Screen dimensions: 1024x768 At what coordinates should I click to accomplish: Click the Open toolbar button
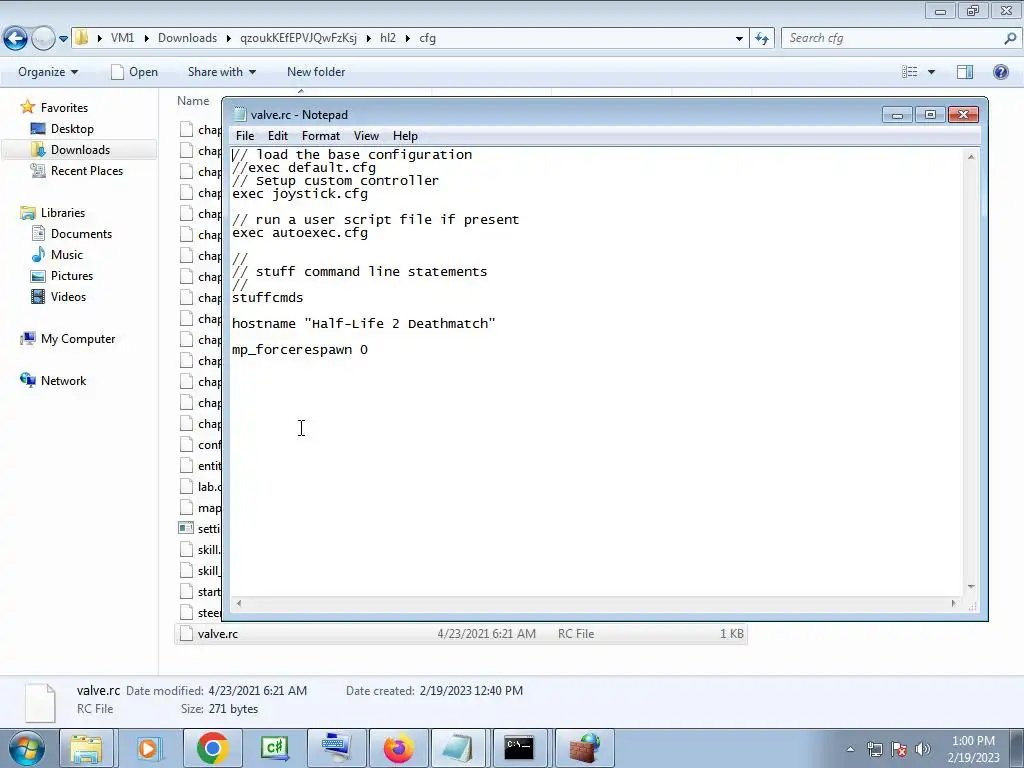(135, 72)
